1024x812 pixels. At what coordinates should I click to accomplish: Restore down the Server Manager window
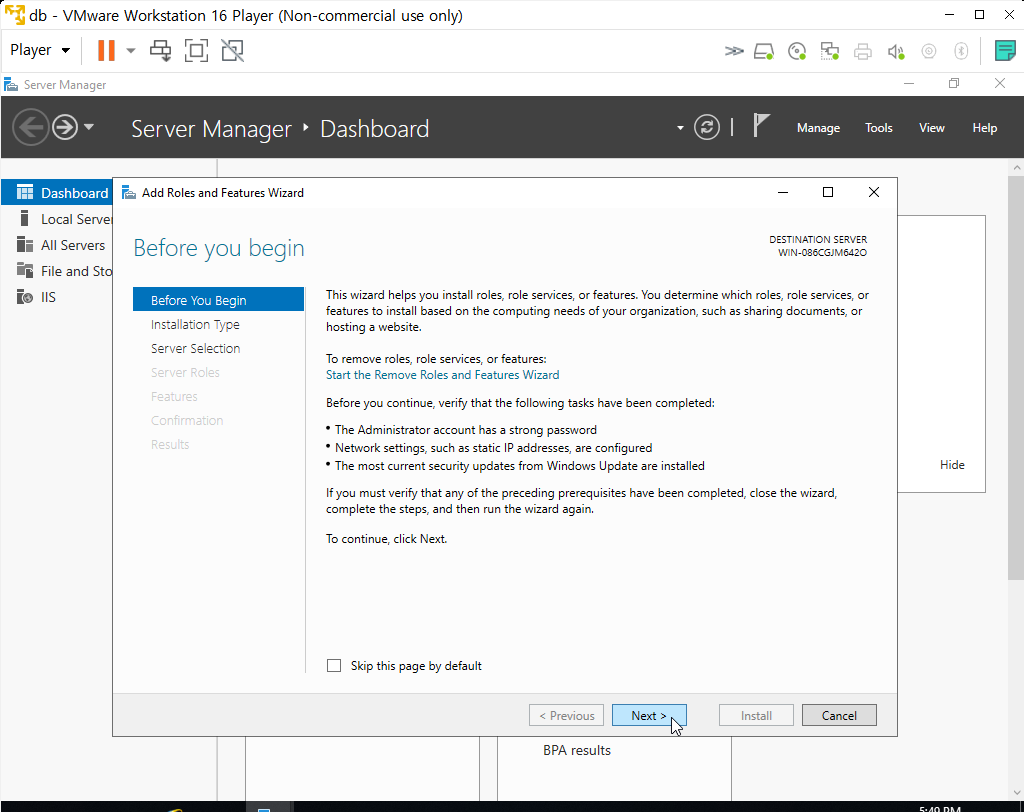point(954,84)
